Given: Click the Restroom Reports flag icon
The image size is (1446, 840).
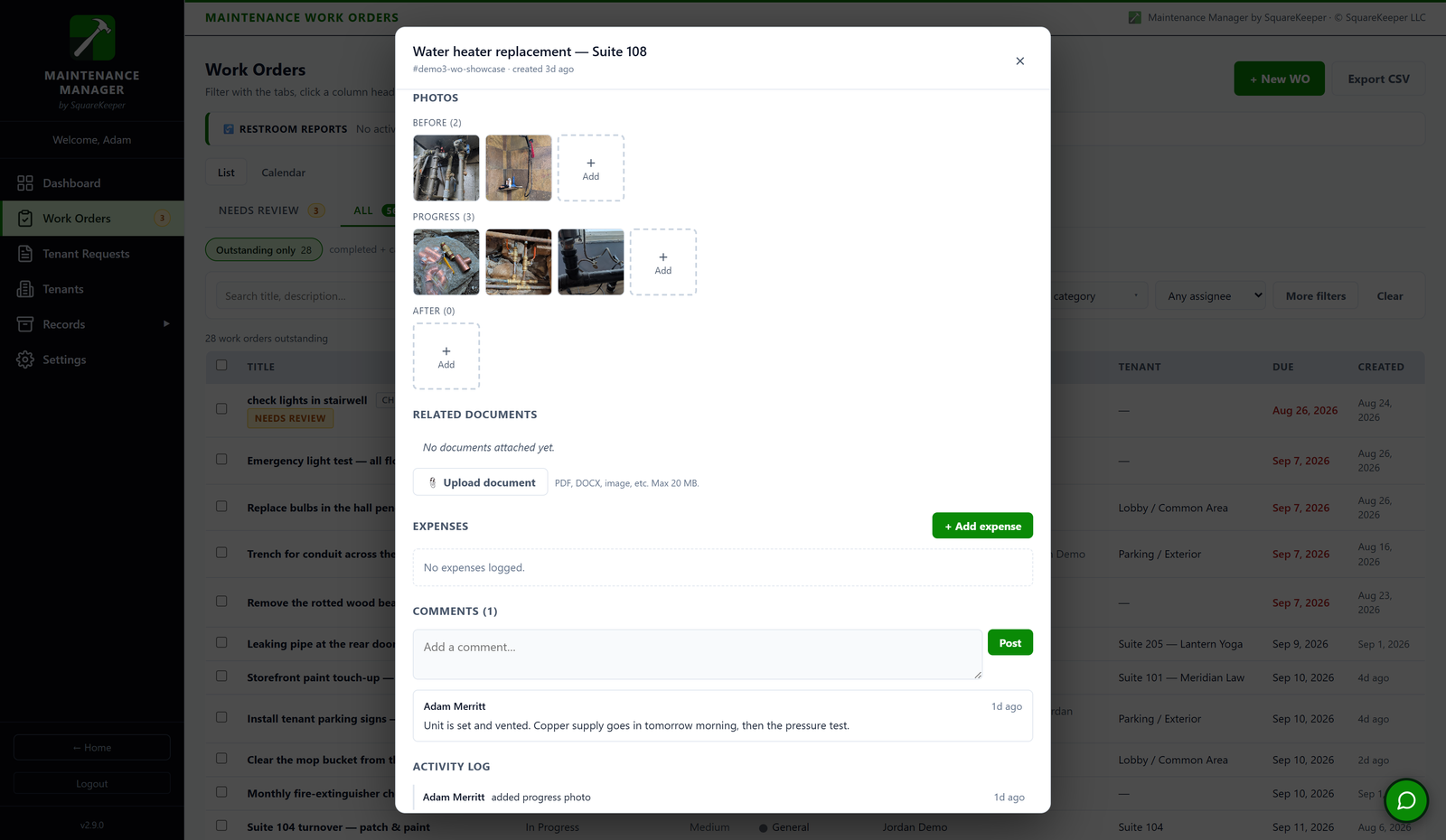Looking at the screenshot, I should (229, 129).
